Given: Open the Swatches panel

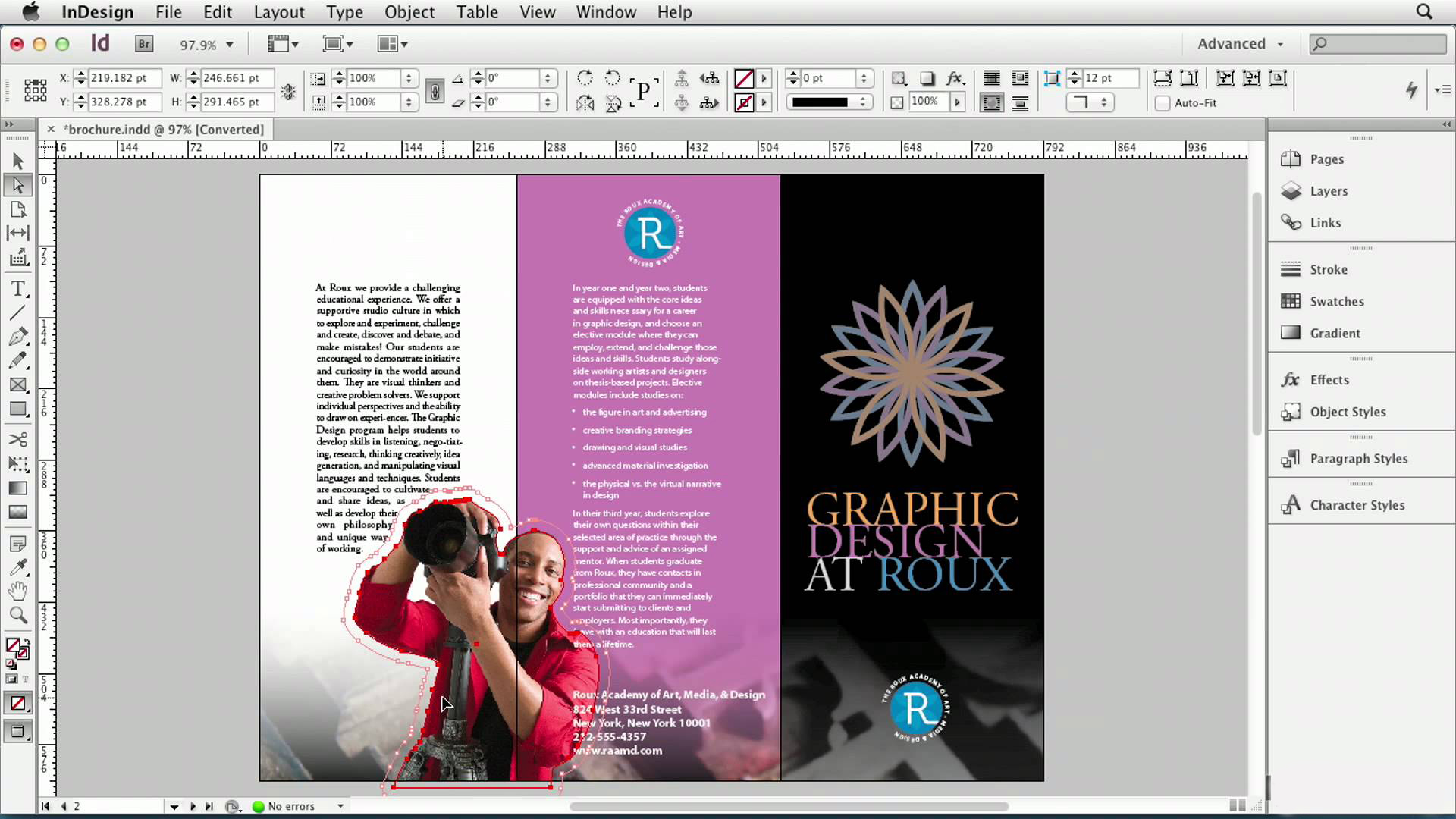Looking at the screenshot, I should (1336, 301).
